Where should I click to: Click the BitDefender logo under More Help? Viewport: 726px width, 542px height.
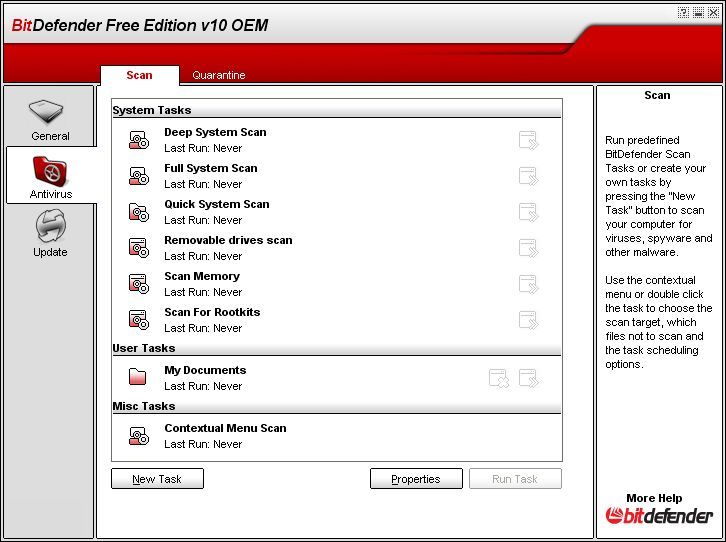click(660, 516)
